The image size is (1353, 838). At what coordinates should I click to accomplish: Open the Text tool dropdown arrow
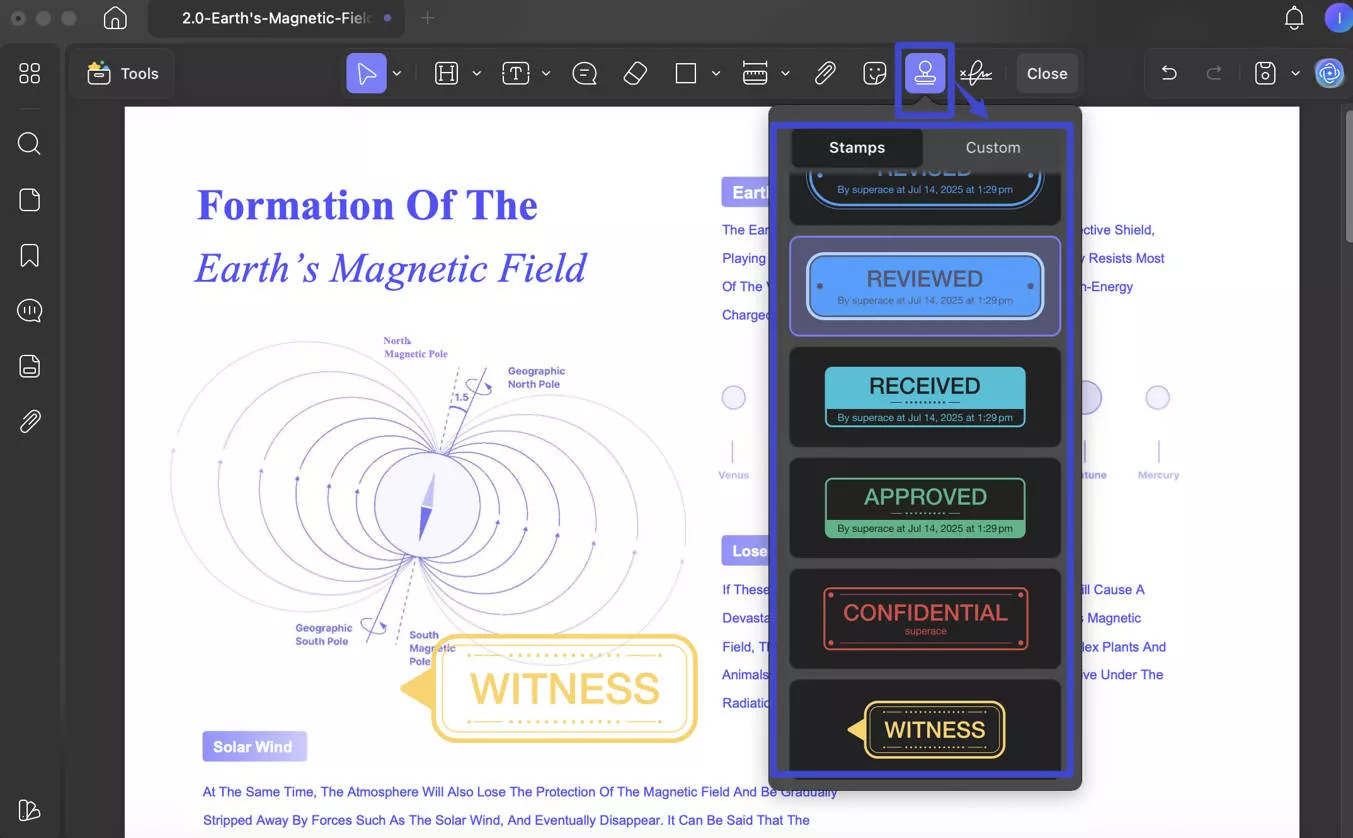coord(546,72)
